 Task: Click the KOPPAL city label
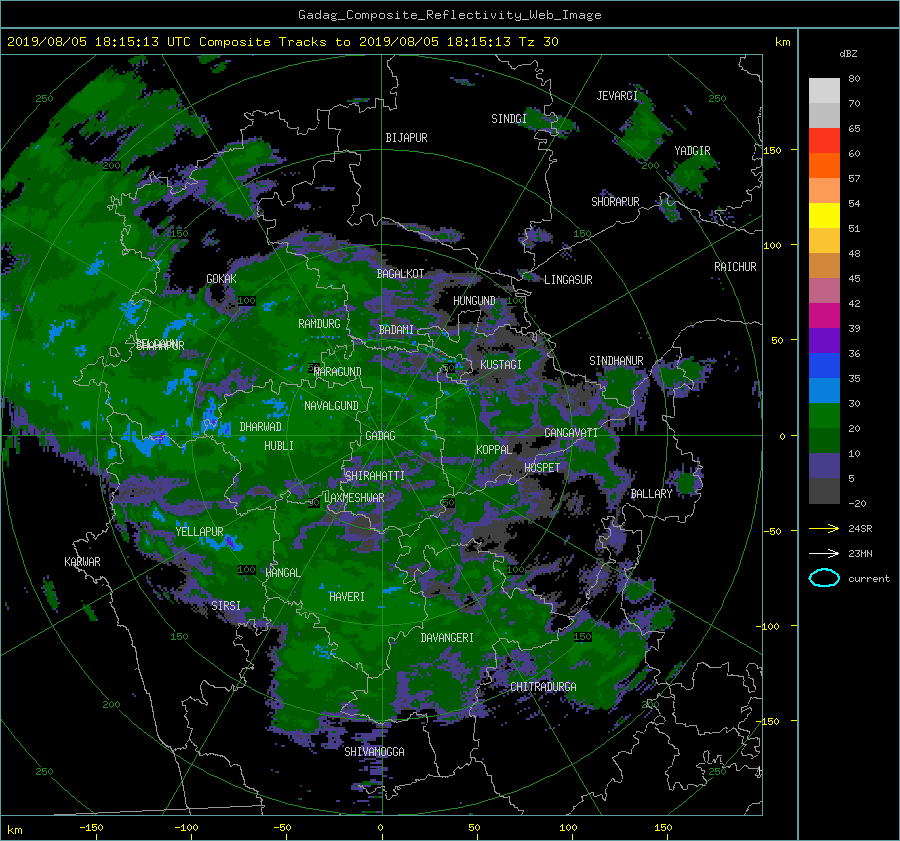(494, 450)
